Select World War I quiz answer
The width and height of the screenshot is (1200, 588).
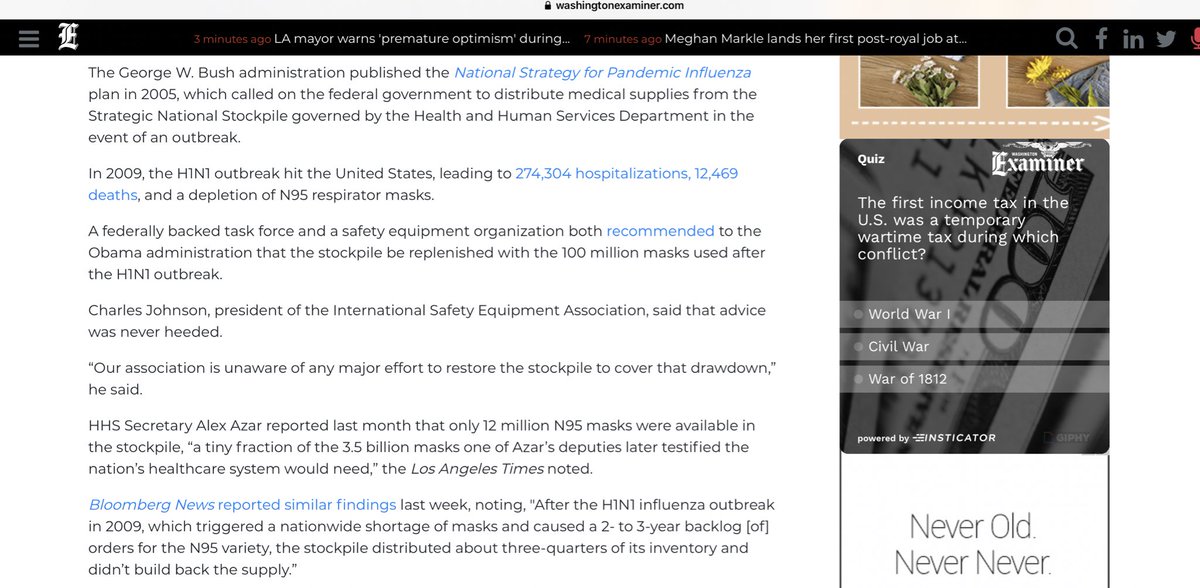[x=975, y=314]
